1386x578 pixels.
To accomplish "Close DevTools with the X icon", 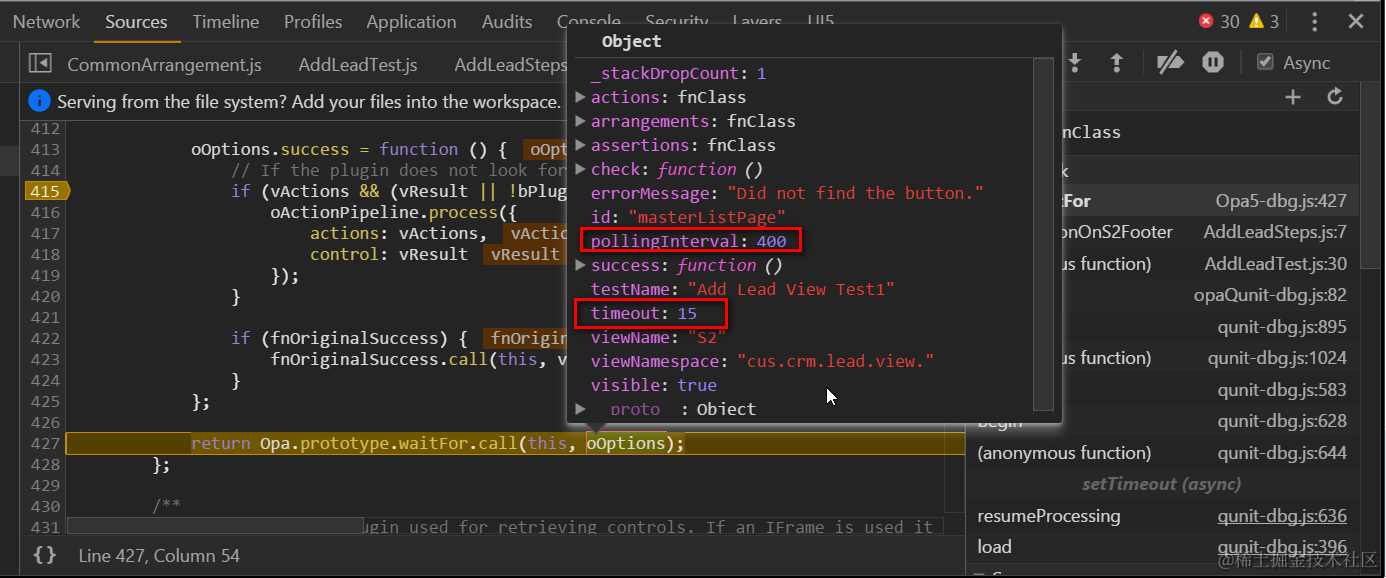I will [x=1356, y=21].
